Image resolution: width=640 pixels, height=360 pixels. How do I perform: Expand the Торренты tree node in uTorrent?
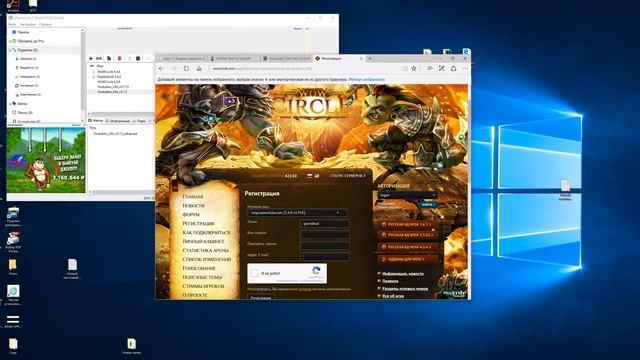10,50
